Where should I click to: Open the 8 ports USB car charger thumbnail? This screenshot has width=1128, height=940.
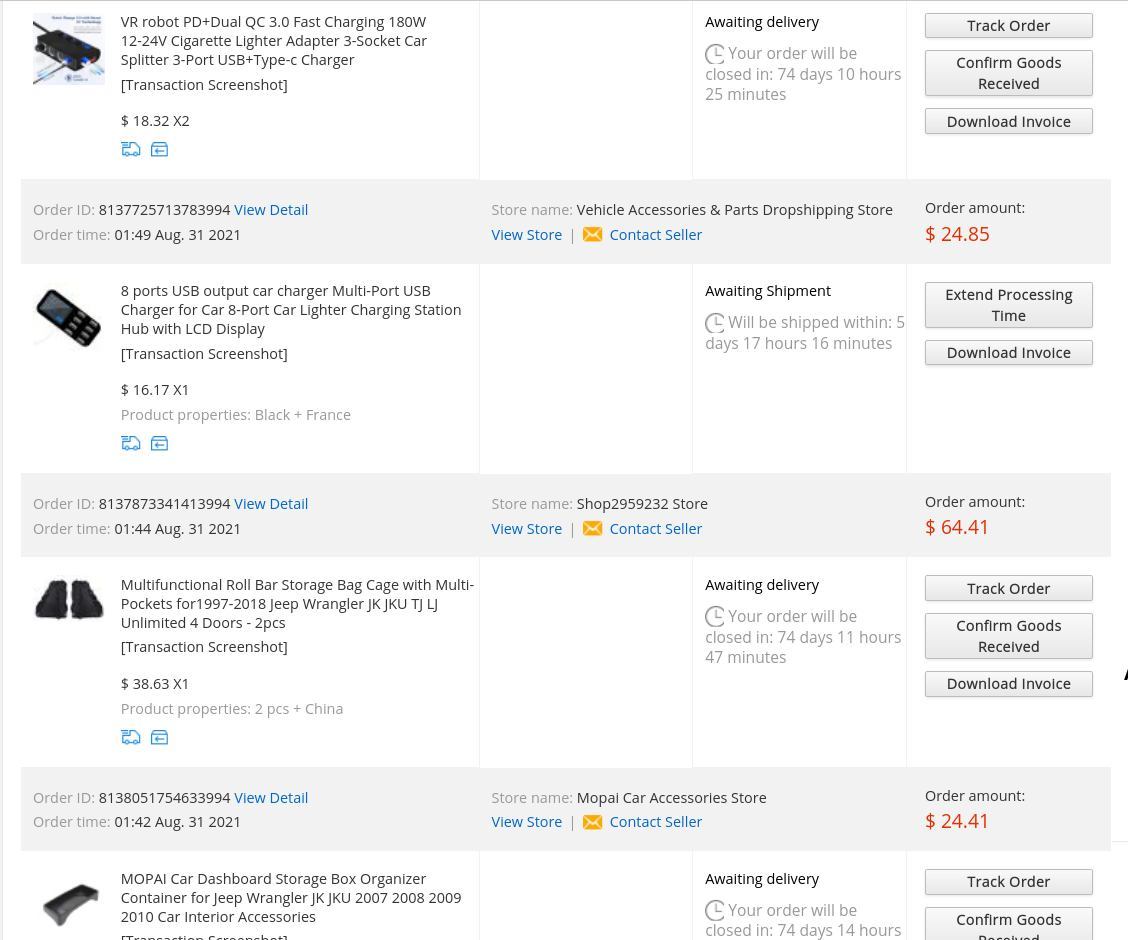(68, 318)
